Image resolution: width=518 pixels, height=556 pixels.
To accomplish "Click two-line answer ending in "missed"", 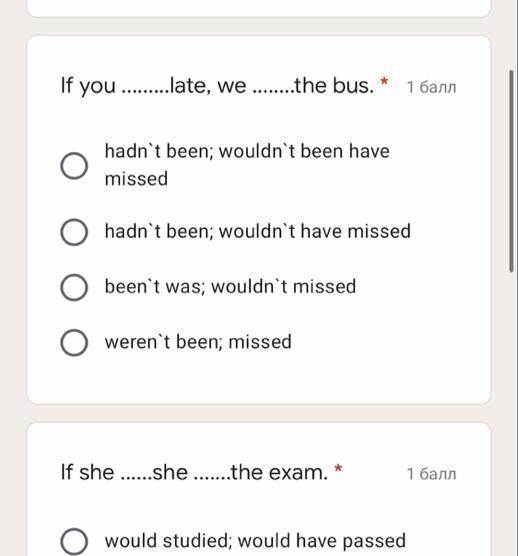I will coord(247,165).
